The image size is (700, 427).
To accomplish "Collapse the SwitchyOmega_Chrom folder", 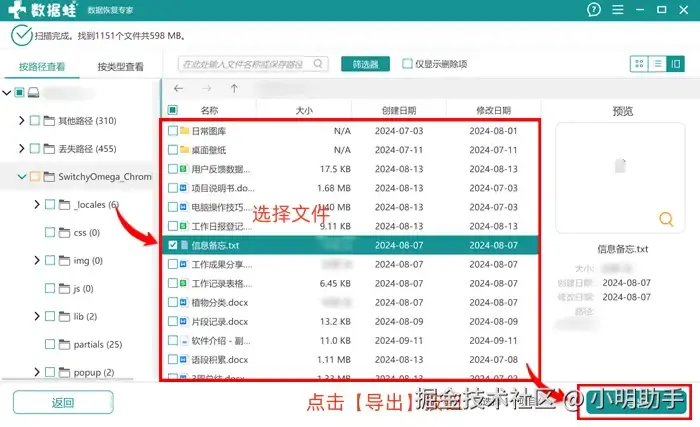I will pos(21,176).
